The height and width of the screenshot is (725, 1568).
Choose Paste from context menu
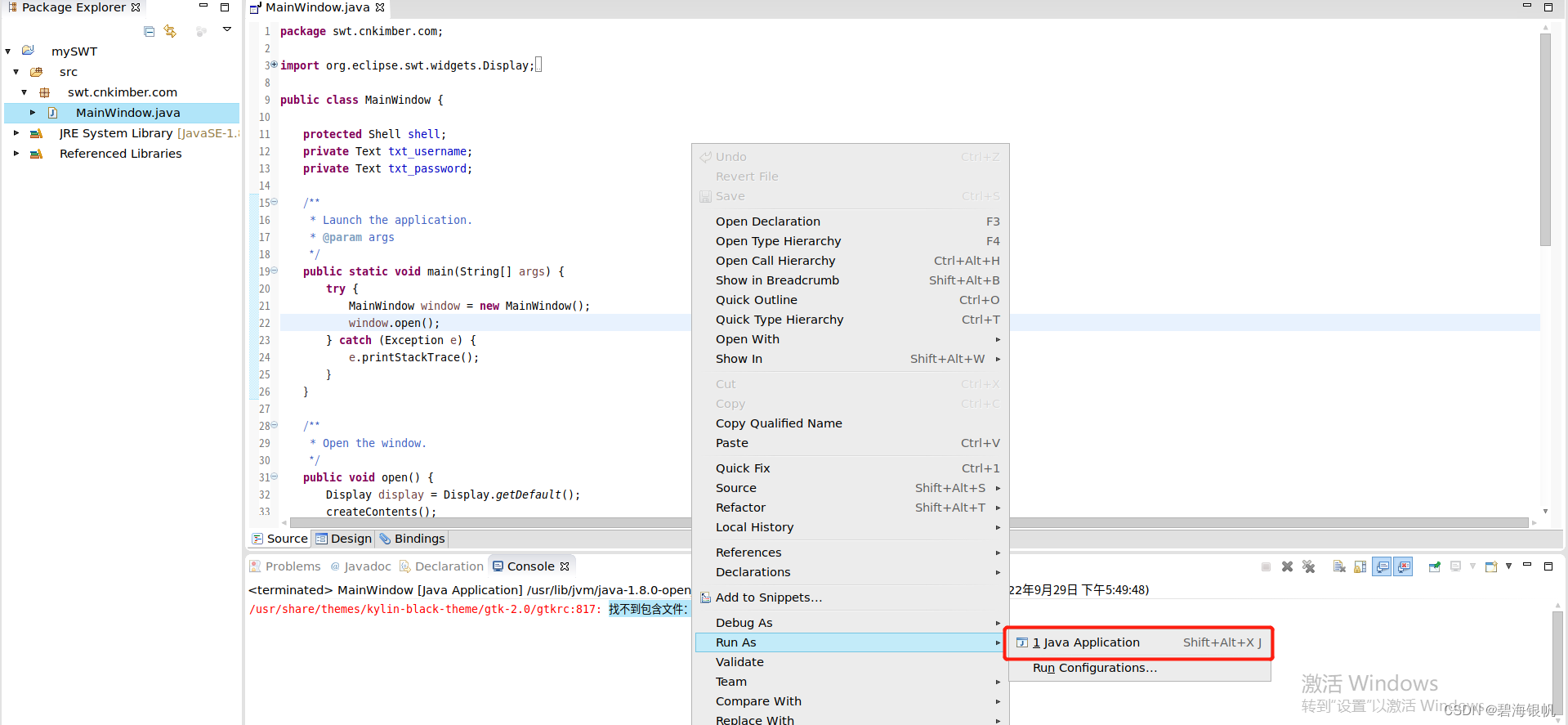coord(851,443)
